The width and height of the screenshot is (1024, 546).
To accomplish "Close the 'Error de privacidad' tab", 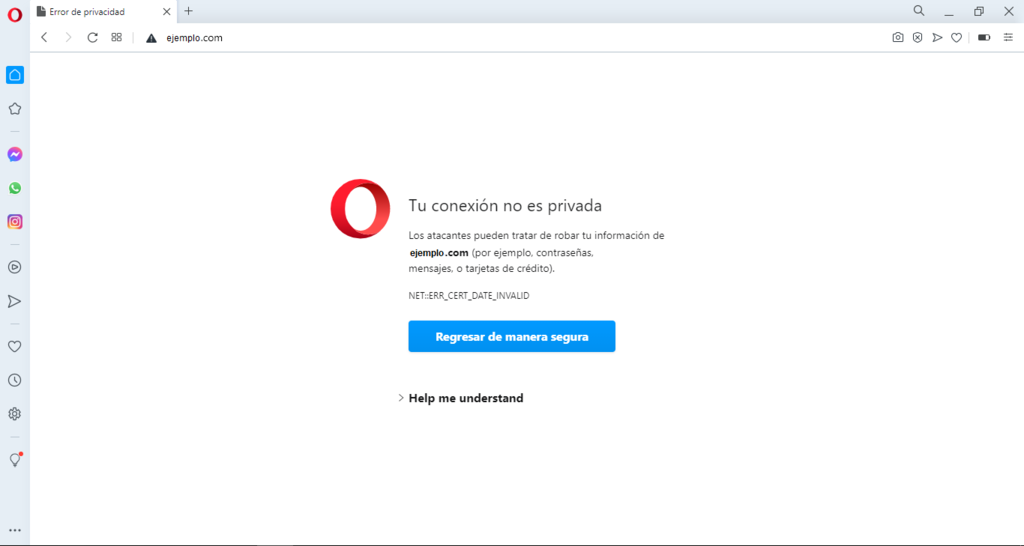I will [x=167, y=12].
